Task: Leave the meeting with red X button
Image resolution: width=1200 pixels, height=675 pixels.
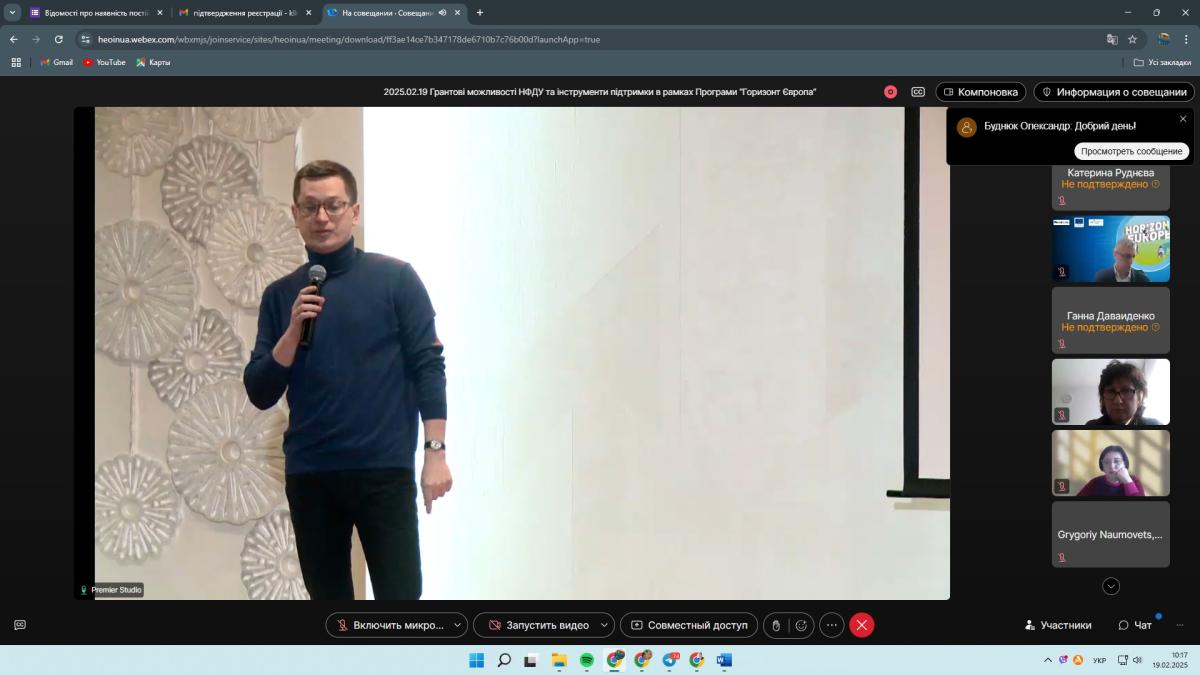Action: coord(862,625)
